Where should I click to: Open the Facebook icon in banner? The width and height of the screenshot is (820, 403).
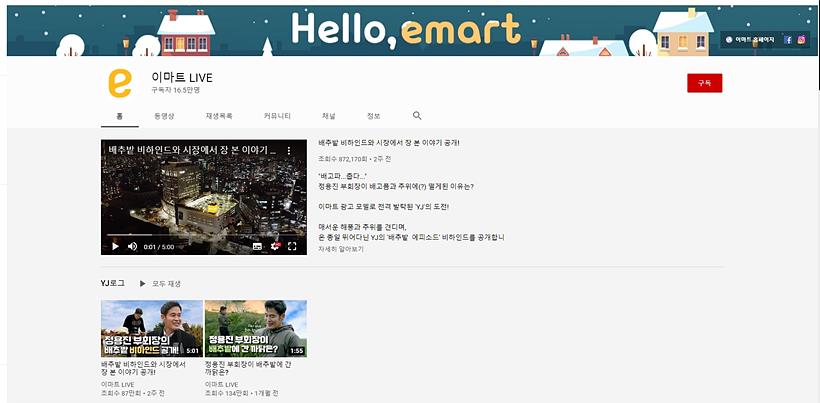coord(788,40)
